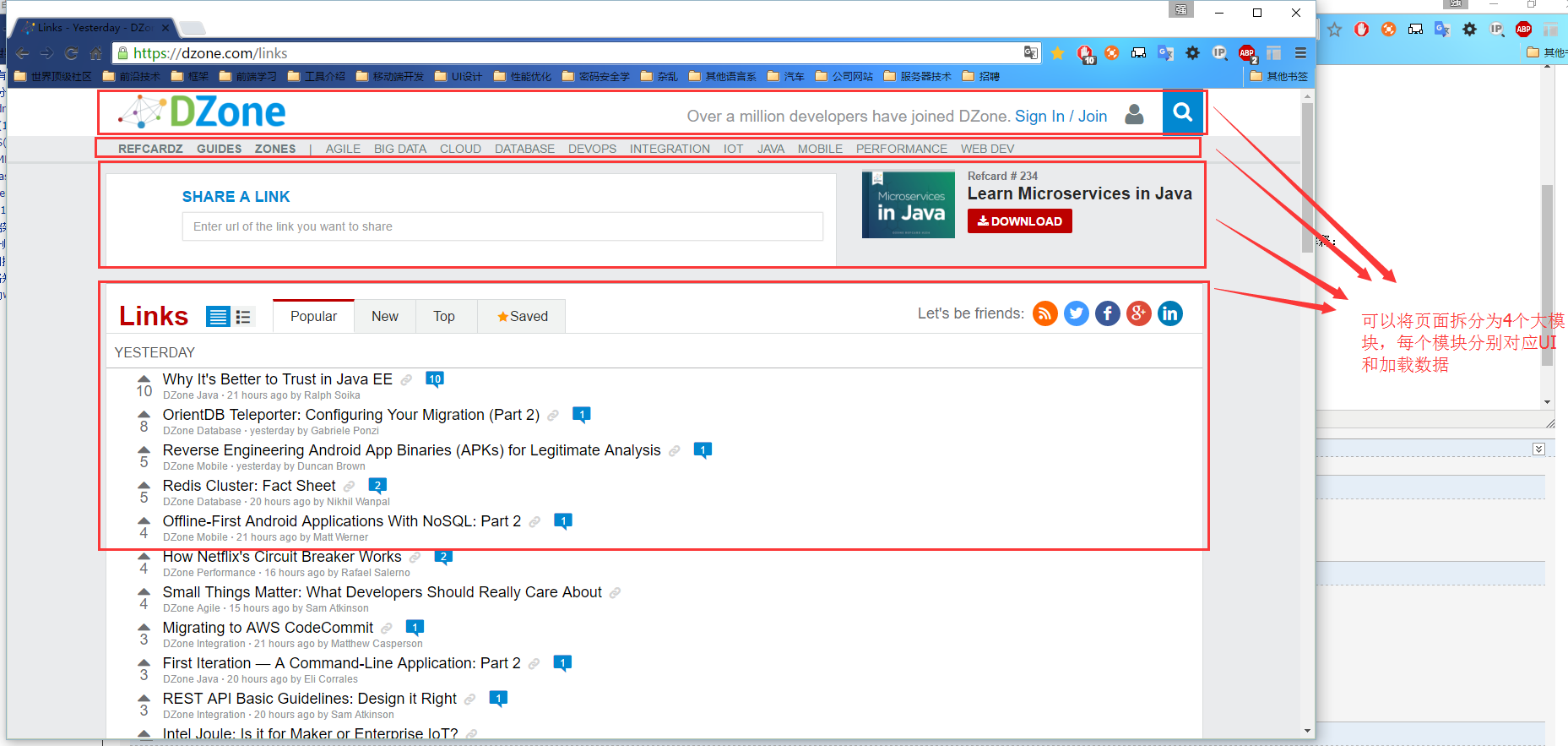Open the UI设计 bookmarks folder
Viewport: 1568px width, 746px height.
coord(458,76)
